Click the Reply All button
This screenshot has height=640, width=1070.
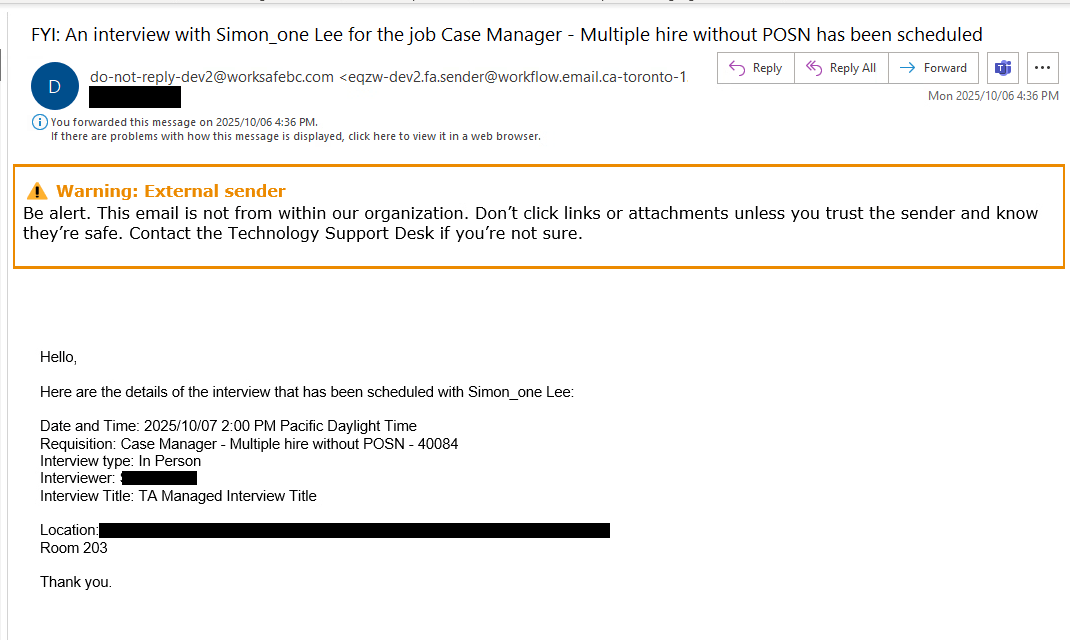pyautogui.click(x=841, y=68)
